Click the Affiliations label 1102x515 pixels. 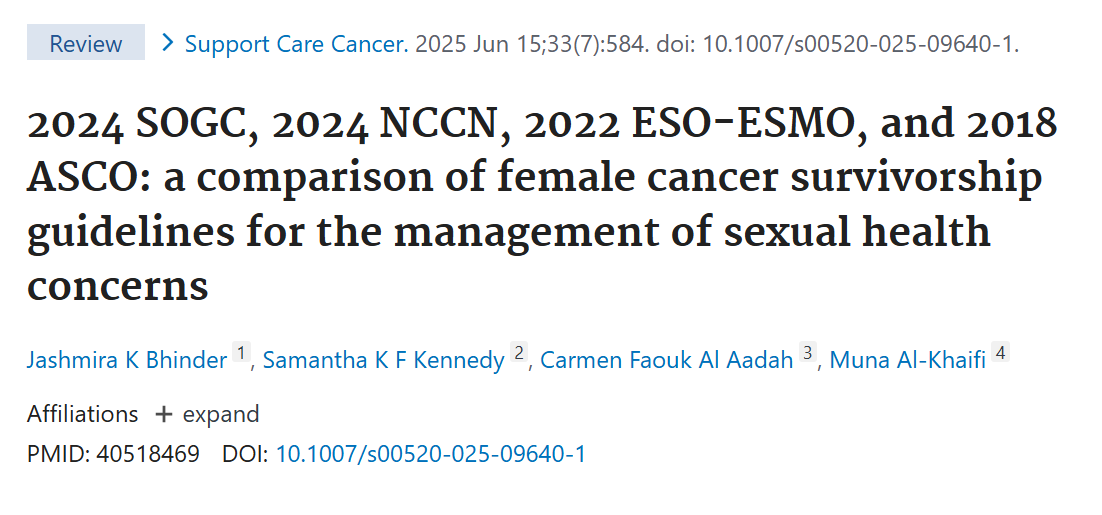coord(82,414)
